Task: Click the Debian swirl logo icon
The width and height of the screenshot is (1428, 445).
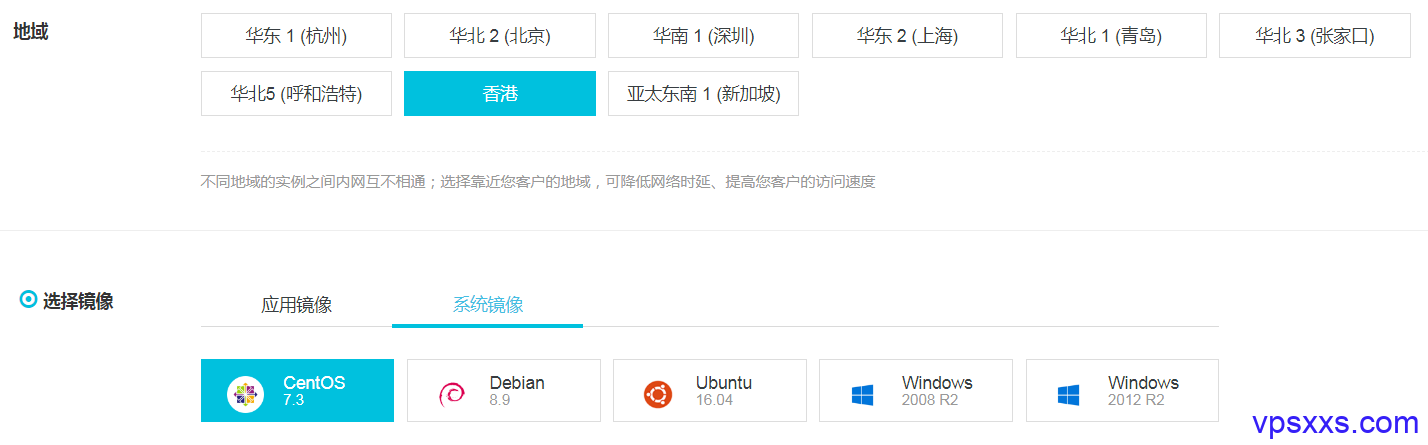Action: point(452,394)
